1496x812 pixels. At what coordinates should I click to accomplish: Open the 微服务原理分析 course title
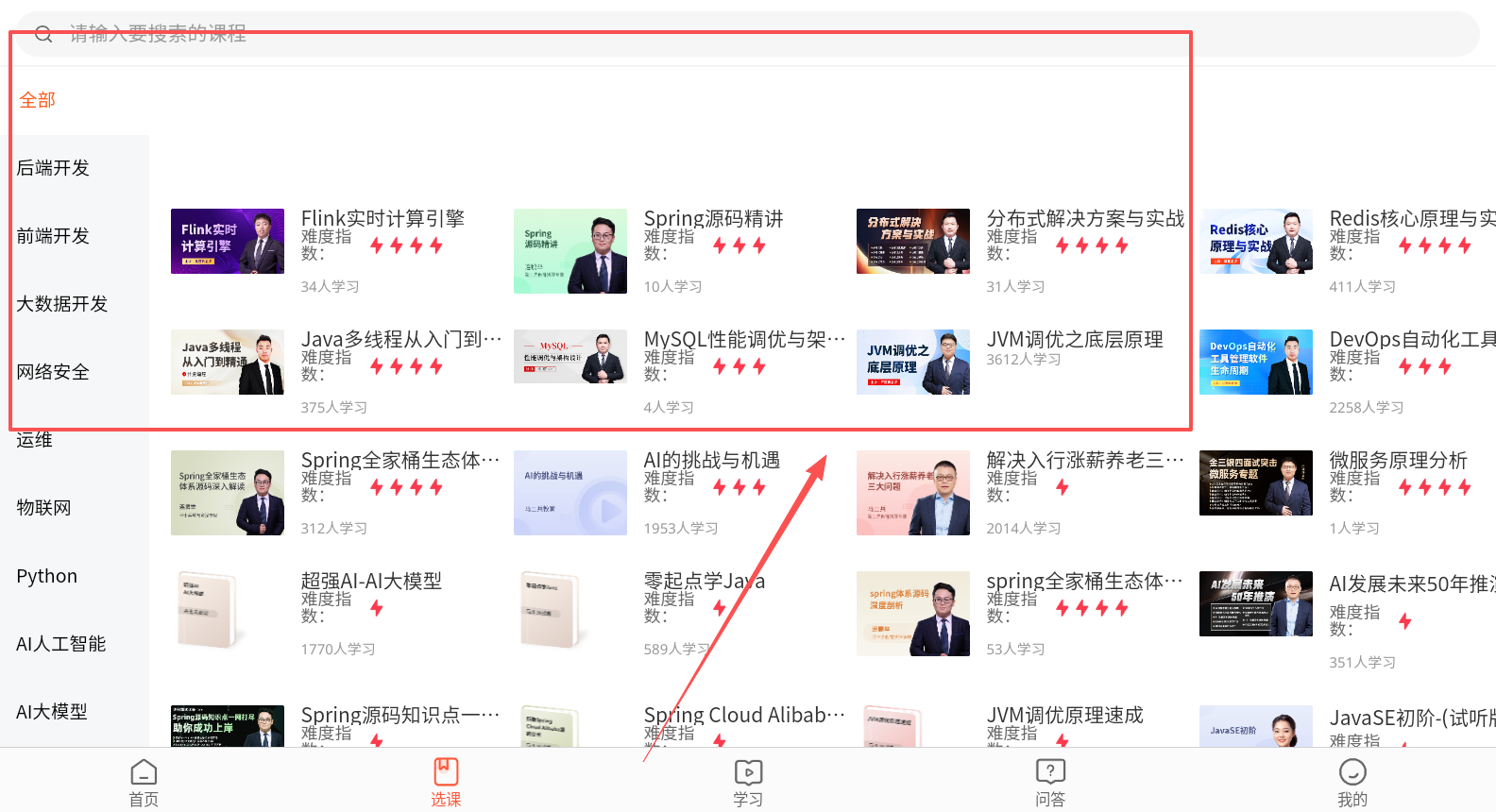tap(1398, 461)
